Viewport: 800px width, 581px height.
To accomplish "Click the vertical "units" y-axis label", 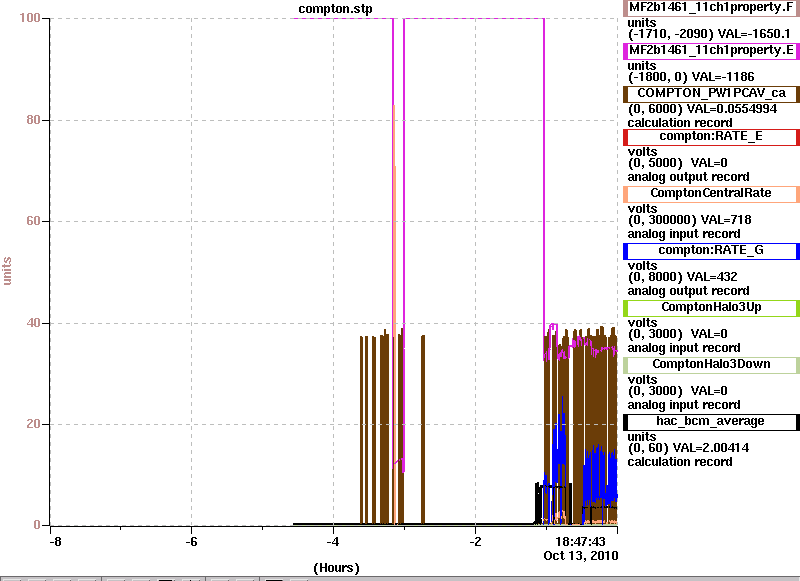I will [x=7, y=271].
